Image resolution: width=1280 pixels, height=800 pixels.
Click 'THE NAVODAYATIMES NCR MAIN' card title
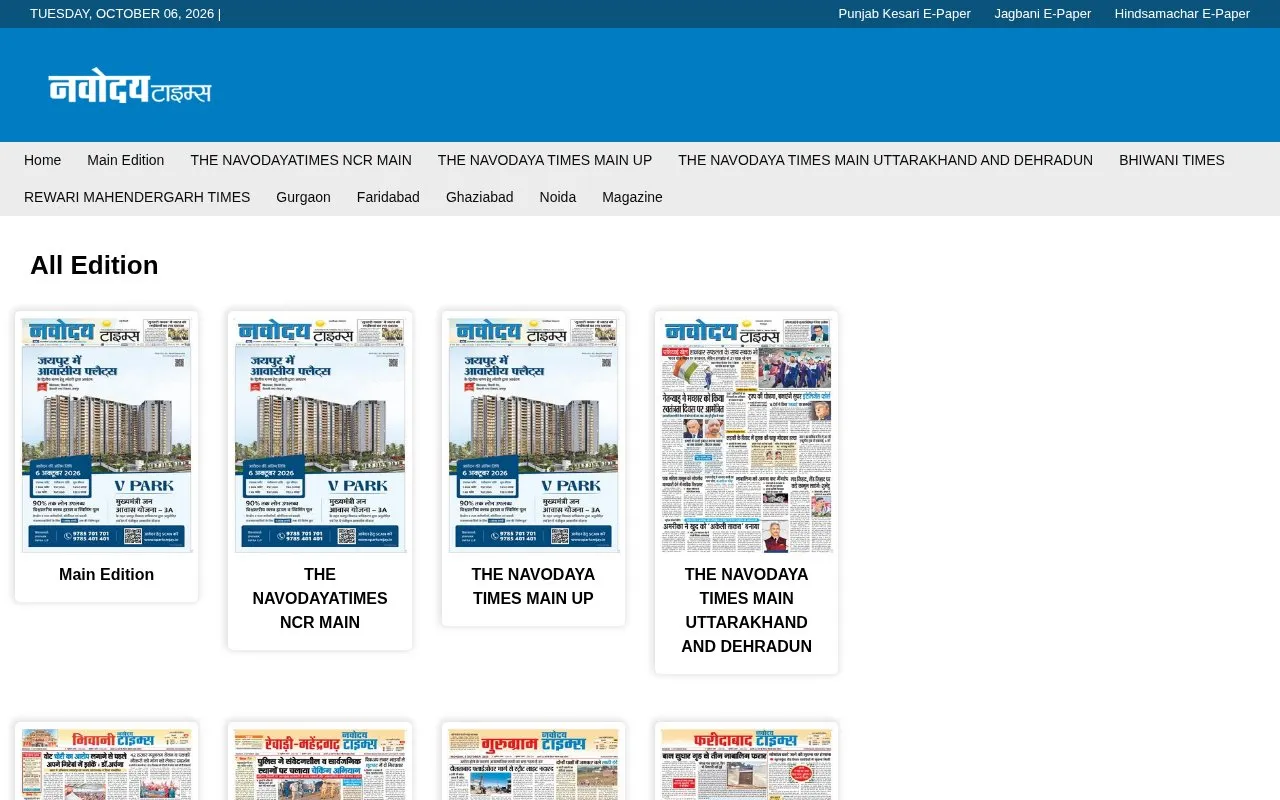(320, 599)
